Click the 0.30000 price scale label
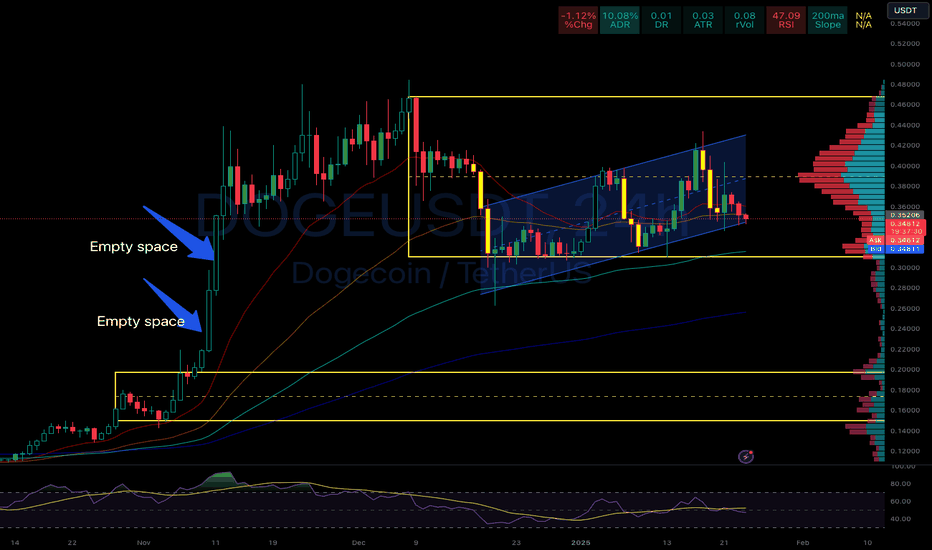This screenshot has width=932, height=550. click(x=905, y=268)
